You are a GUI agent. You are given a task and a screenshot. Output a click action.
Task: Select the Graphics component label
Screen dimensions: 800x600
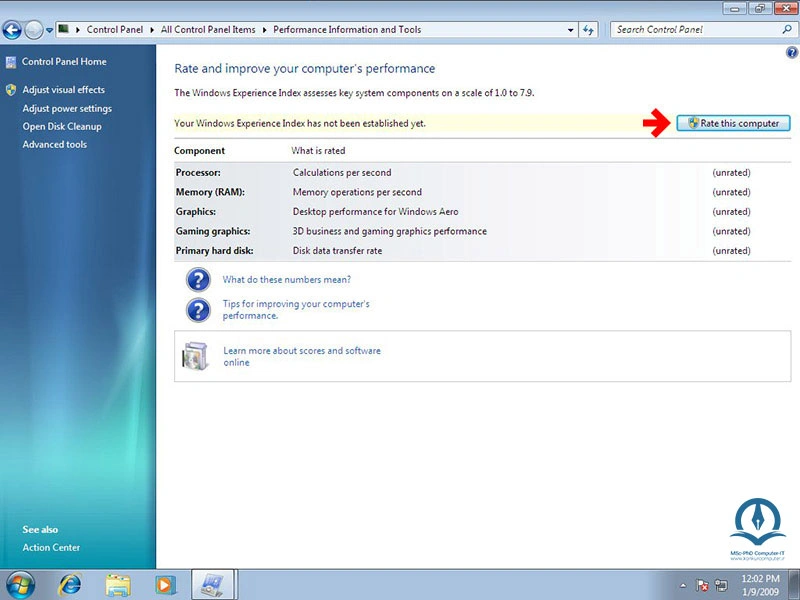pyautogui.click(x=196, y=212)
